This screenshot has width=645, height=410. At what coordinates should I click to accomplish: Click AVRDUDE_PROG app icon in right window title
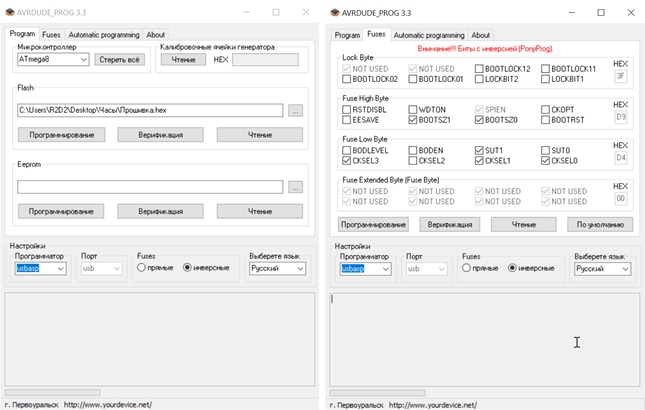[335, 13]
